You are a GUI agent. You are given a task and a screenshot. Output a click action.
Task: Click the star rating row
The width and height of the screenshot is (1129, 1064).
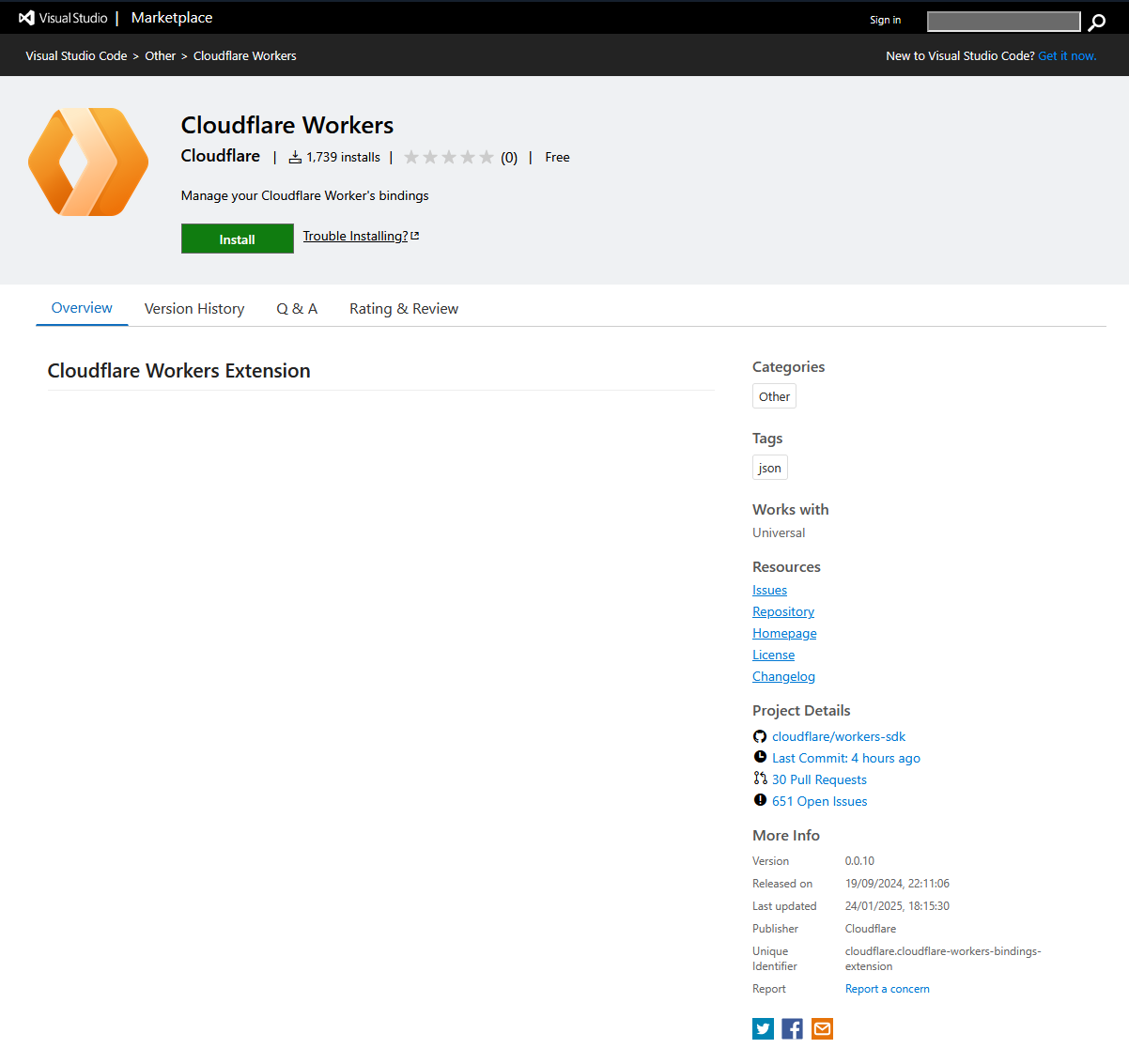(449, 157)
